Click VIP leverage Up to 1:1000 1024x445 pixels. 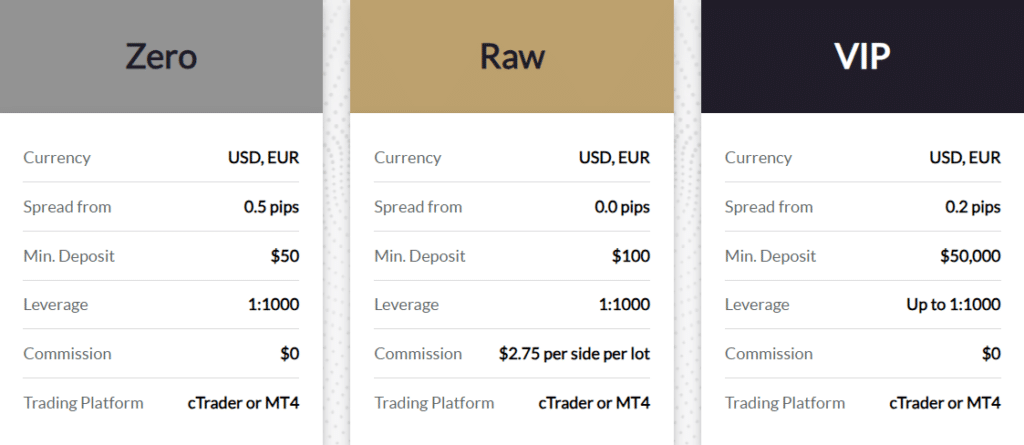coord(953,305)
